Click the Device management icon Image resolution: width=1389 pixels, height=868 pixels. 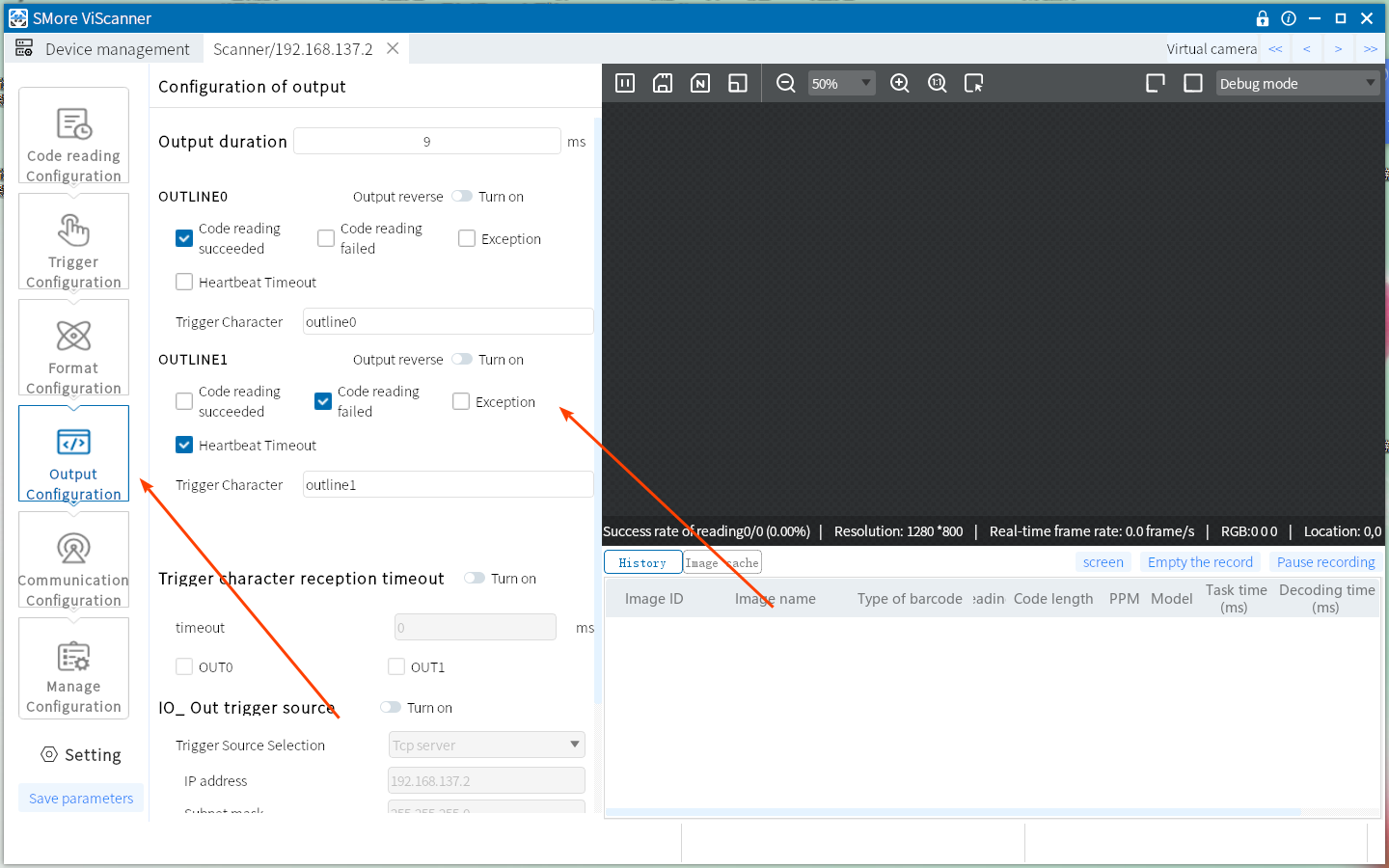click(24, 48)
